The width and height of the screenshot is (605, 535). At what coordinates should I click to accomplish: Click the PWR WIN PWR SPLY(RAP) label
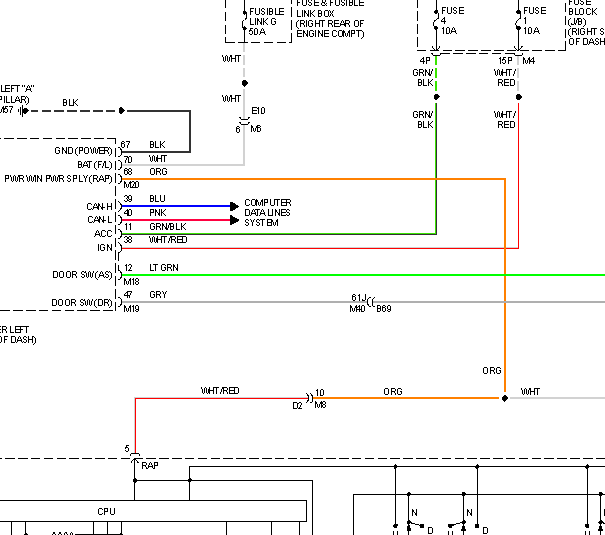point(58,179)
